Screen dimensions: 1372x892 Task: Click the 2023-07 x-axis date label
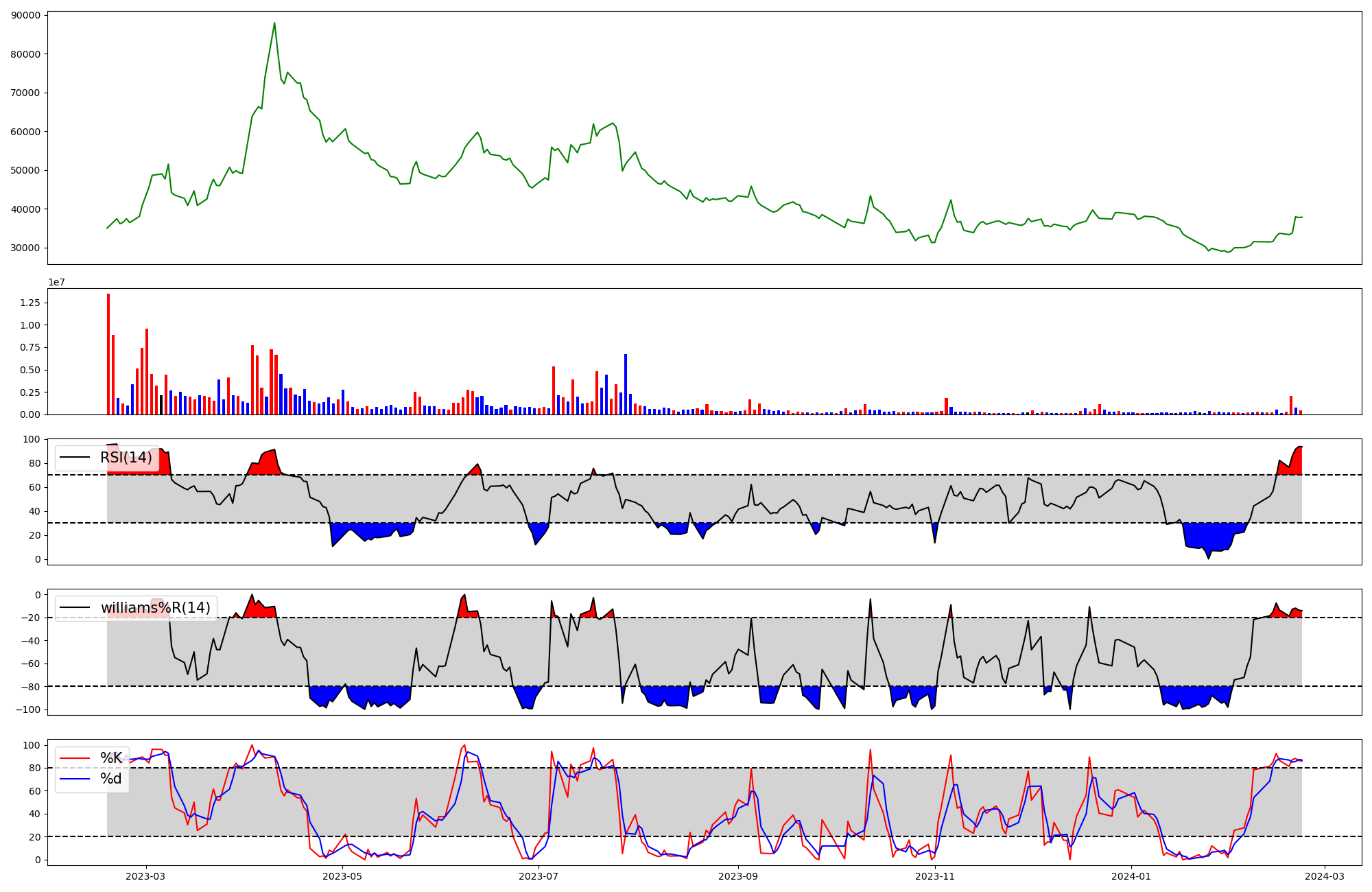tap(539, 876)
